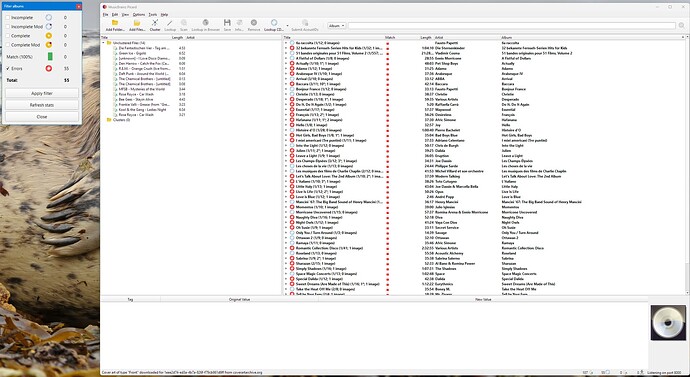The width and height of the screenshot is (690, 377).
Task: Click the Refresh stats button
Action: (x=42, y=105)
